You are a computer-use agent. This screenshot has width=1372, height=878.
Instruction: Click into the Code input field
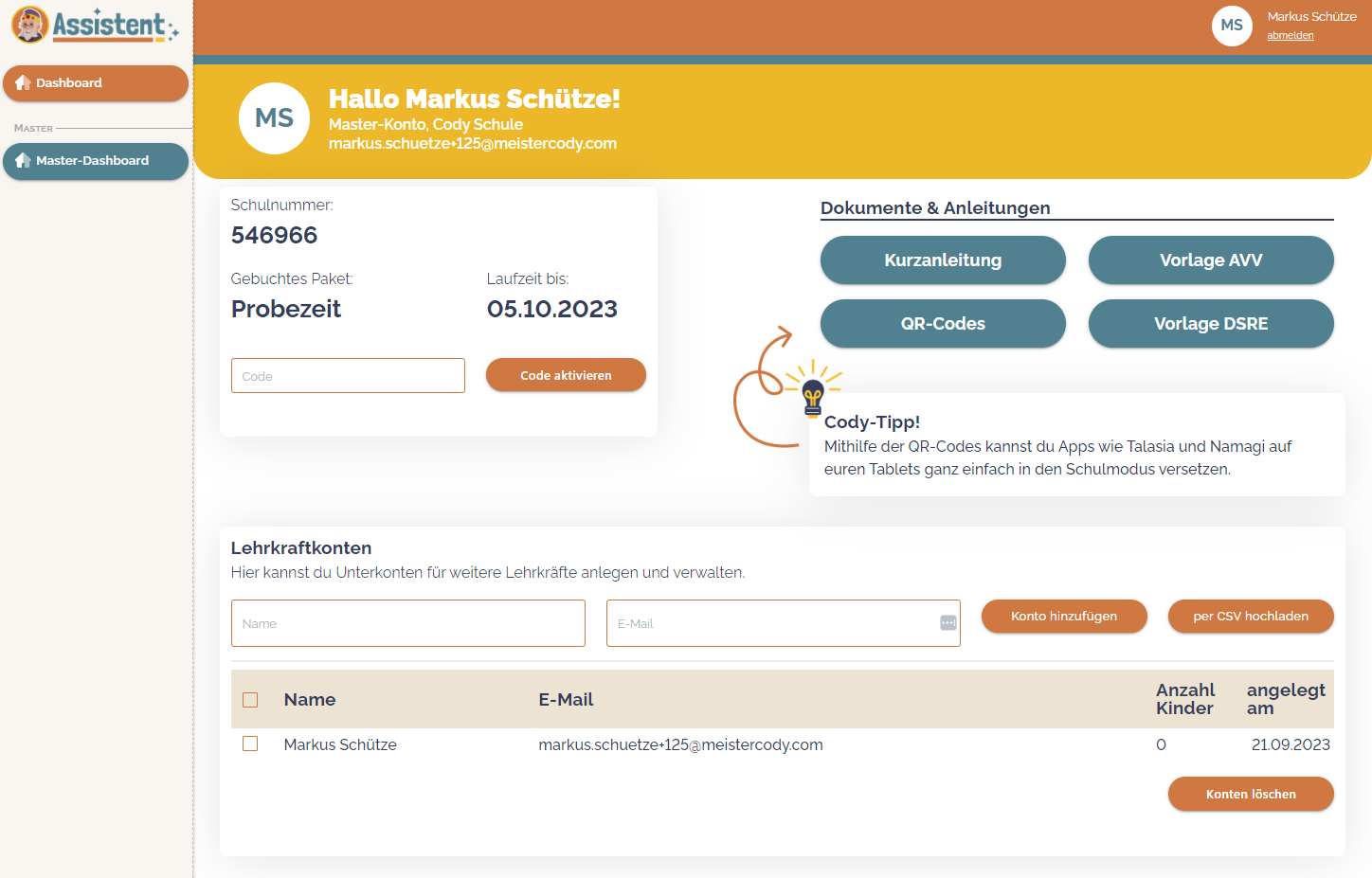[348, 375]
